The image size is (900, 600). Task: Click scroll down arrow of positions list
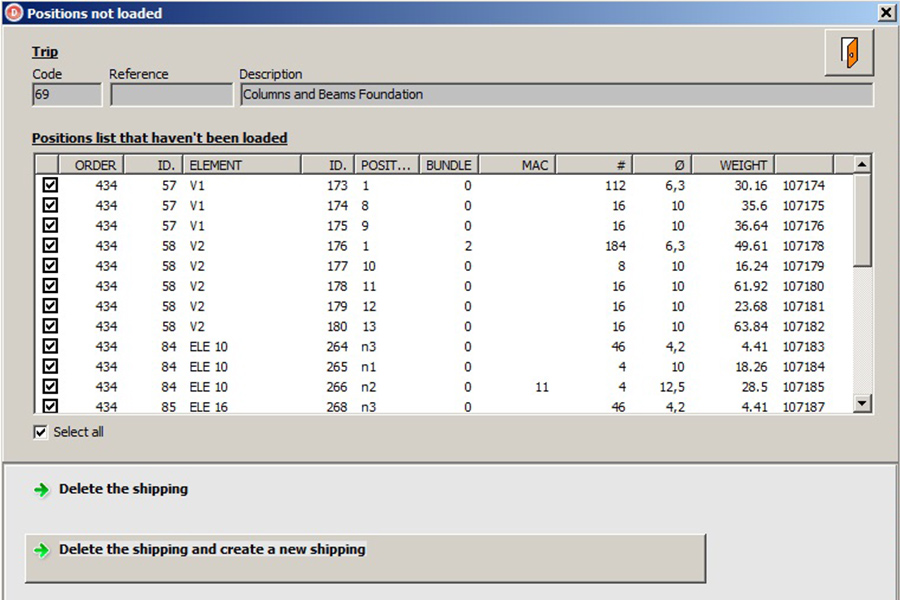point(862,402)
